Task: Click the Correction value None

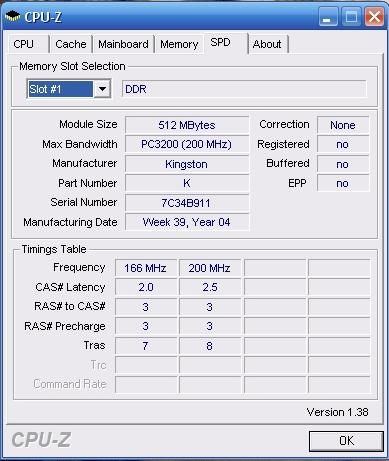Action: [343, 125]
